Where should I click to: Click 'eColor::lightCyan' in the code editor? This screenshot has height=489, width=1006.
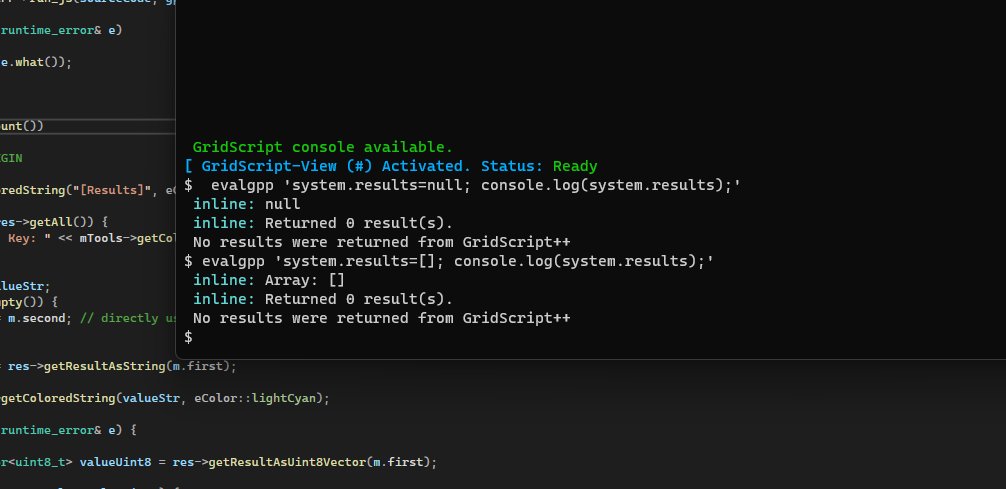tap(255, 398)
